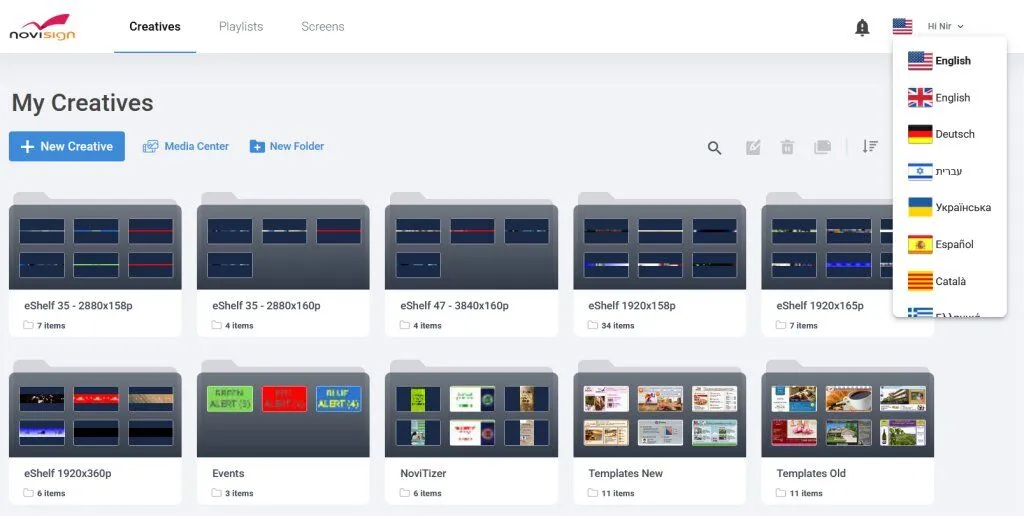Open the Events folder

283,430
